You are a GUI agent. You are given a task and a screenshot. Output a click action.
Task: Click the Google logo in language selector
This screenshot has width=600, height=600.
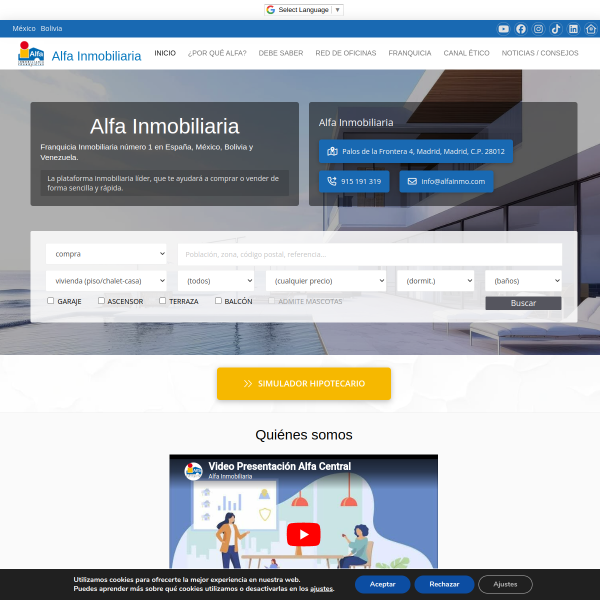pyautogui.click(x=271, y=10)
